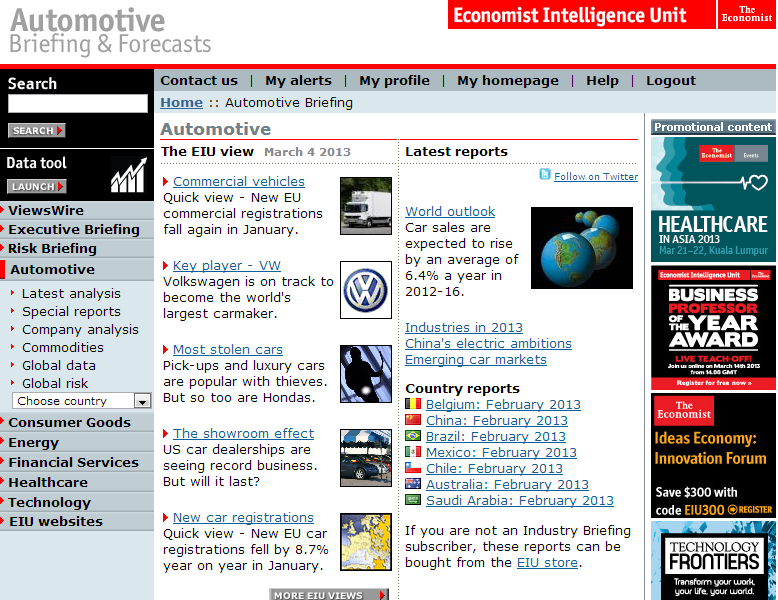Open China's electric ambitions link
Image resolution: width=778 pixels, height=600 pixels.
tap(488, 343)
